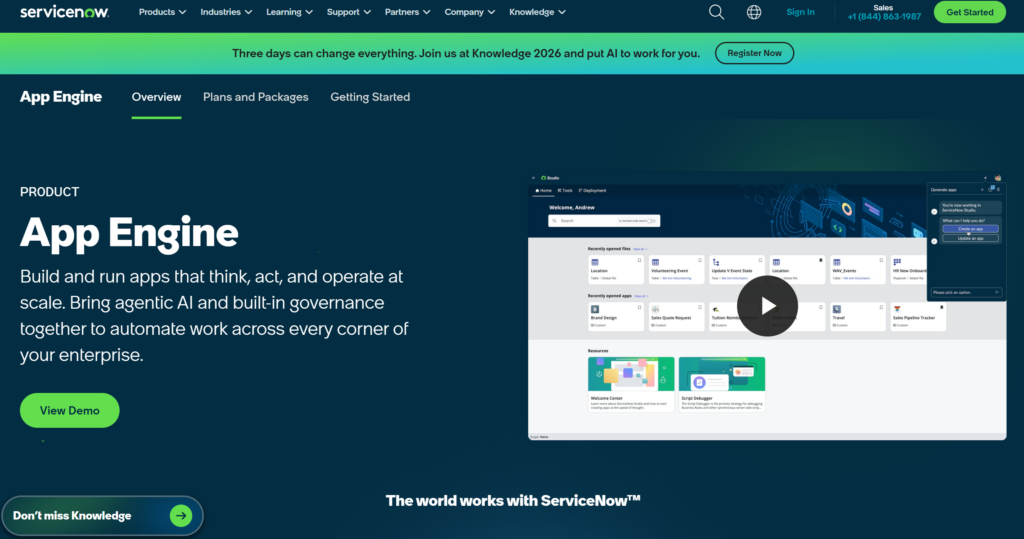Play the App Engine demo video
Screen dimensions: 1024x539
click(767, 306)
